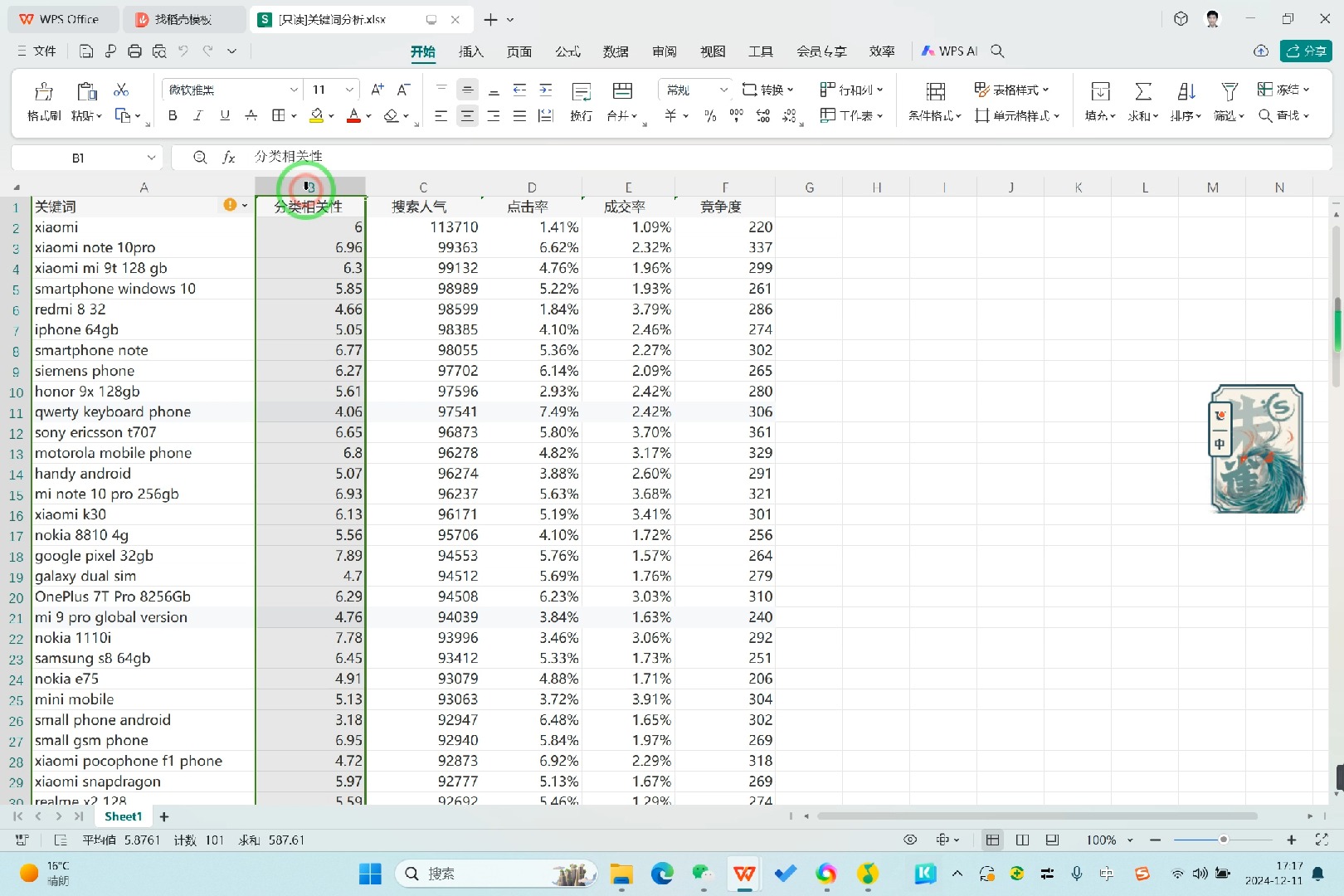
Task: Click the Format Painter icon
Action: (x=44, y=91)
